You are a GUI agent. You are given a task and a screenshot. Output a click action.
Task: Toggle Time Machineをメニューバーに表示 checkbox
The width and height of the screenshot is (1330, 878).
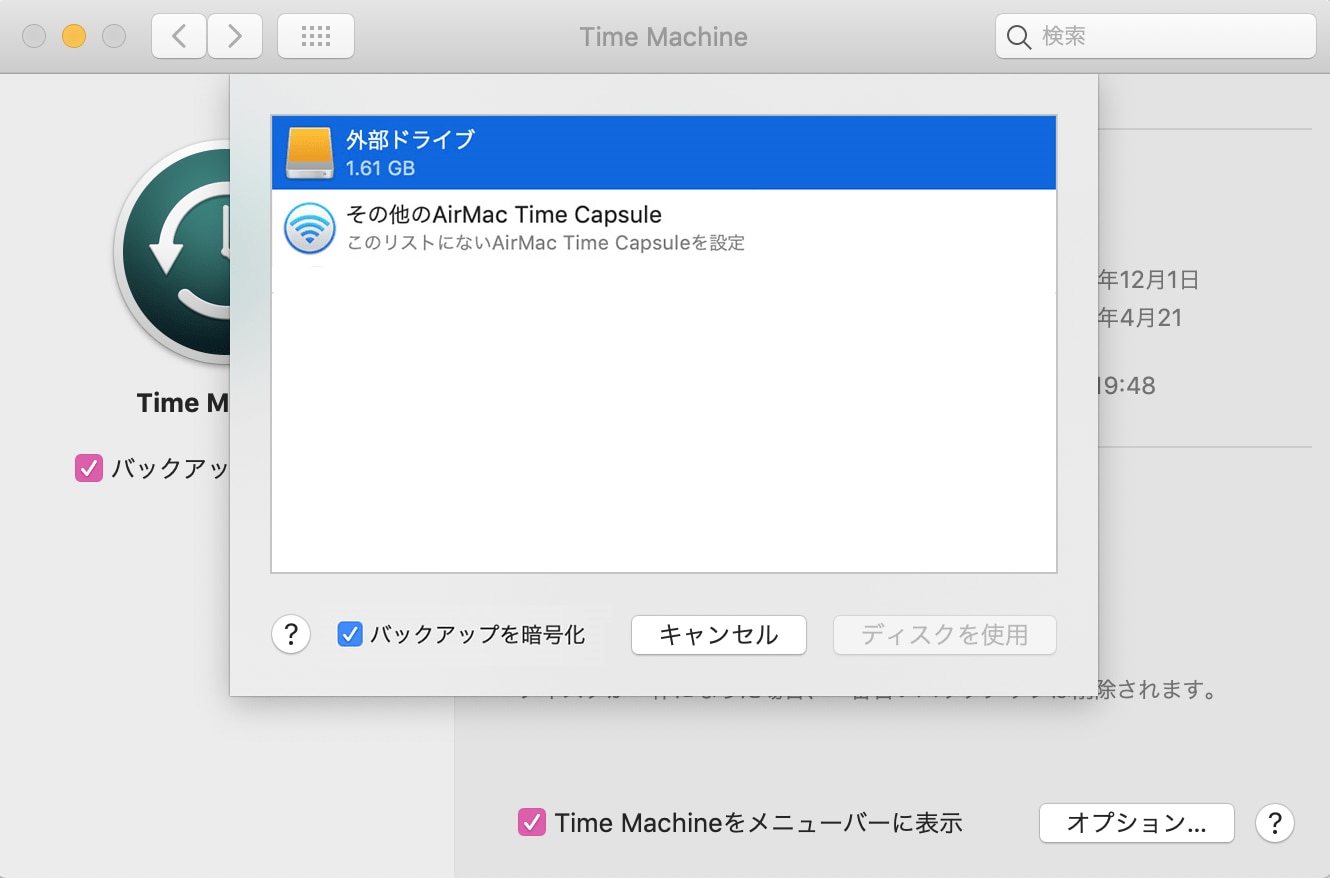coord(531,823)
